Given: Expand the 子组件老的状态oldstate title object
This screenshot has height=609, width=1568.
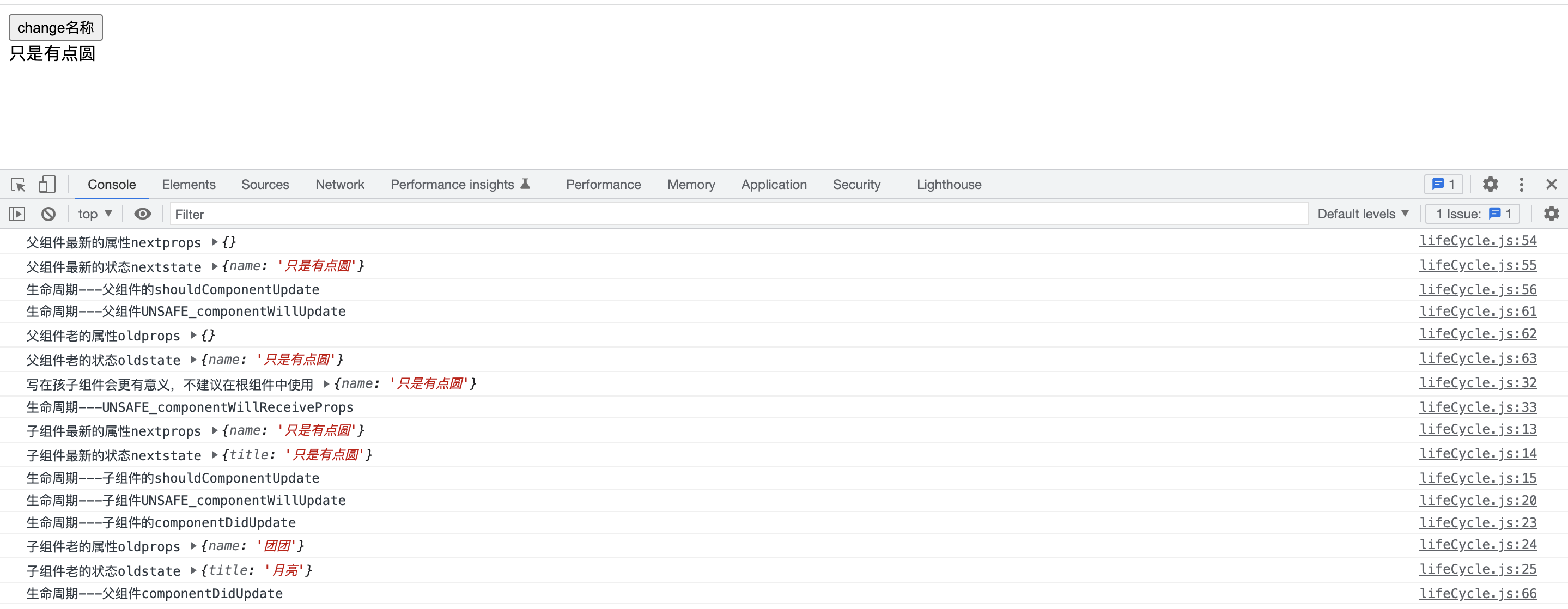Looking at the screenshot, I should click(x=193, y=571).
